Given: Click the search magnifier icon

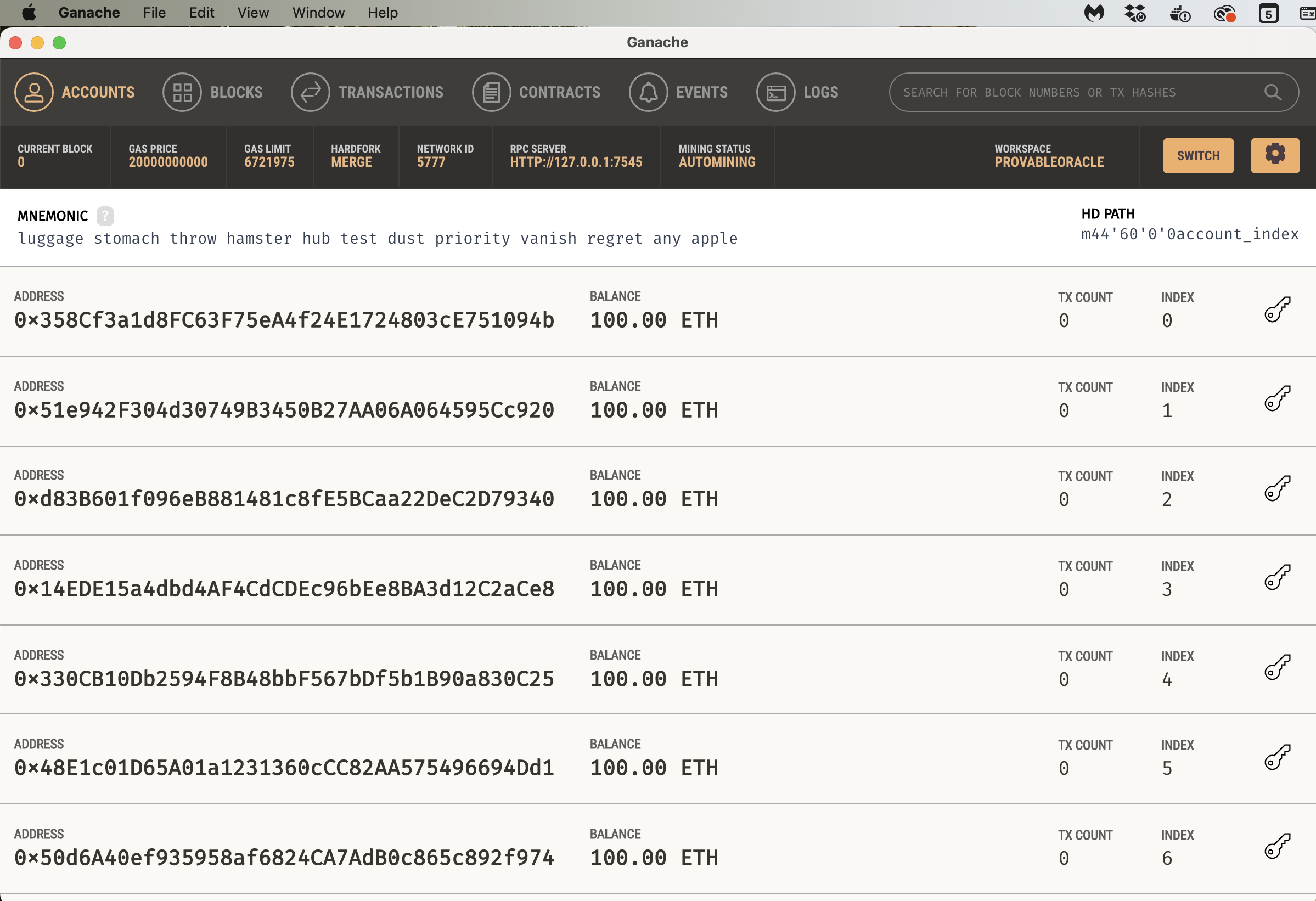Looking at the screenshot, I should 1273,92.
